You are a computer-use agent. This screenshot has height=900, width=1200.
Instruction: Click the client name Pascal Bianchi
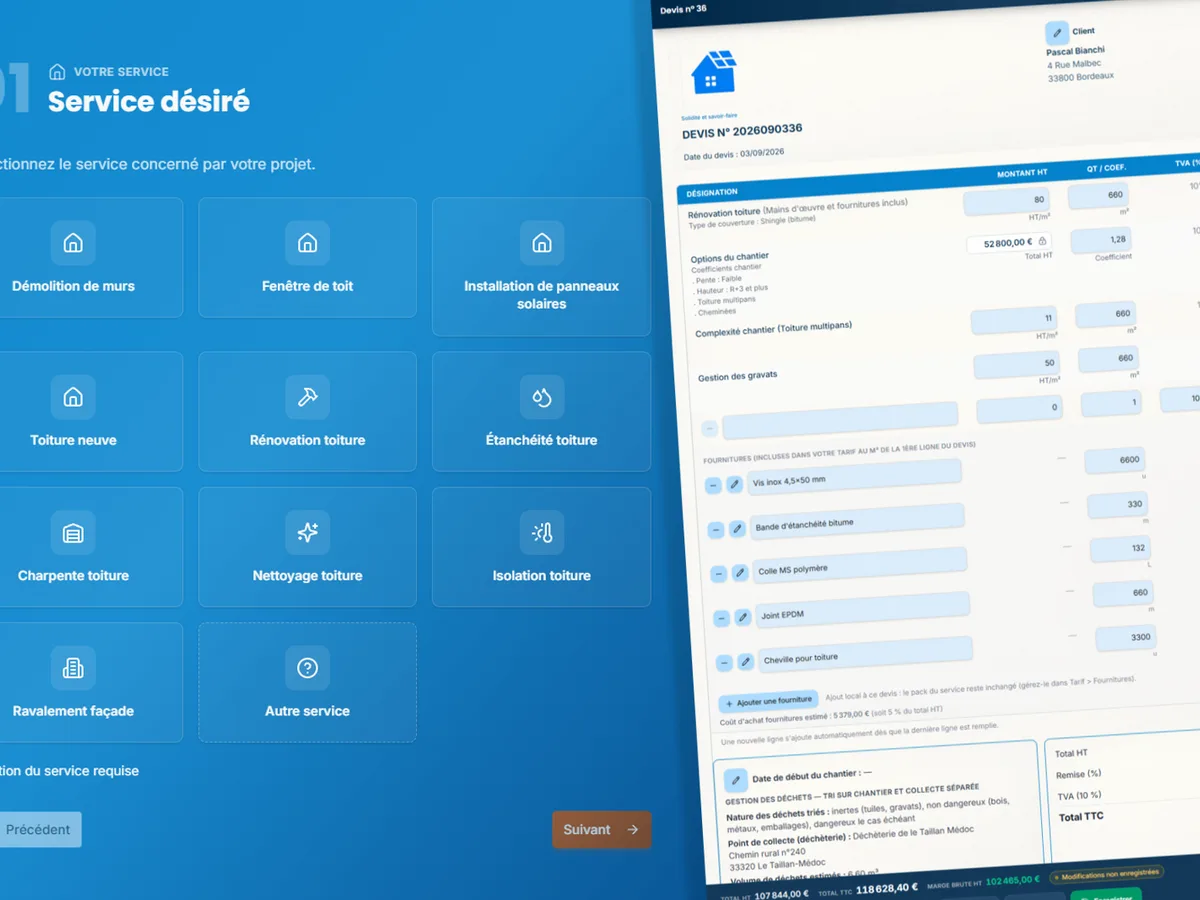click(x=1075, y=51)
